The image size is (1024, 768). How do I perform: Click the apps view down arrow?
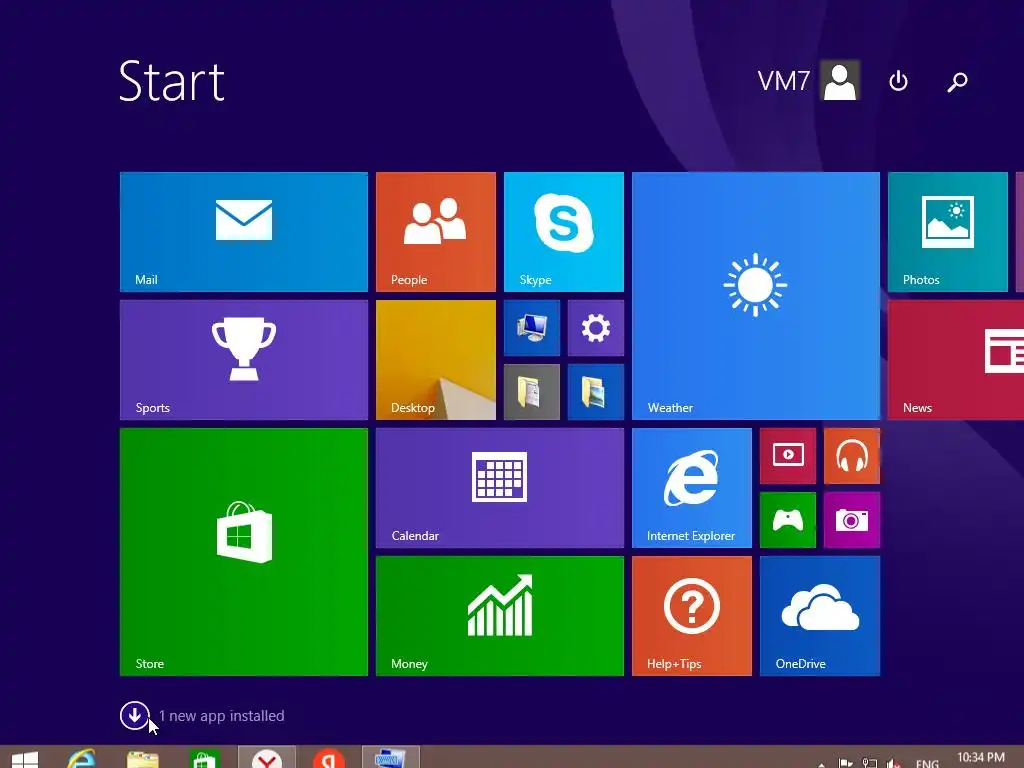(x=135, y=716)
